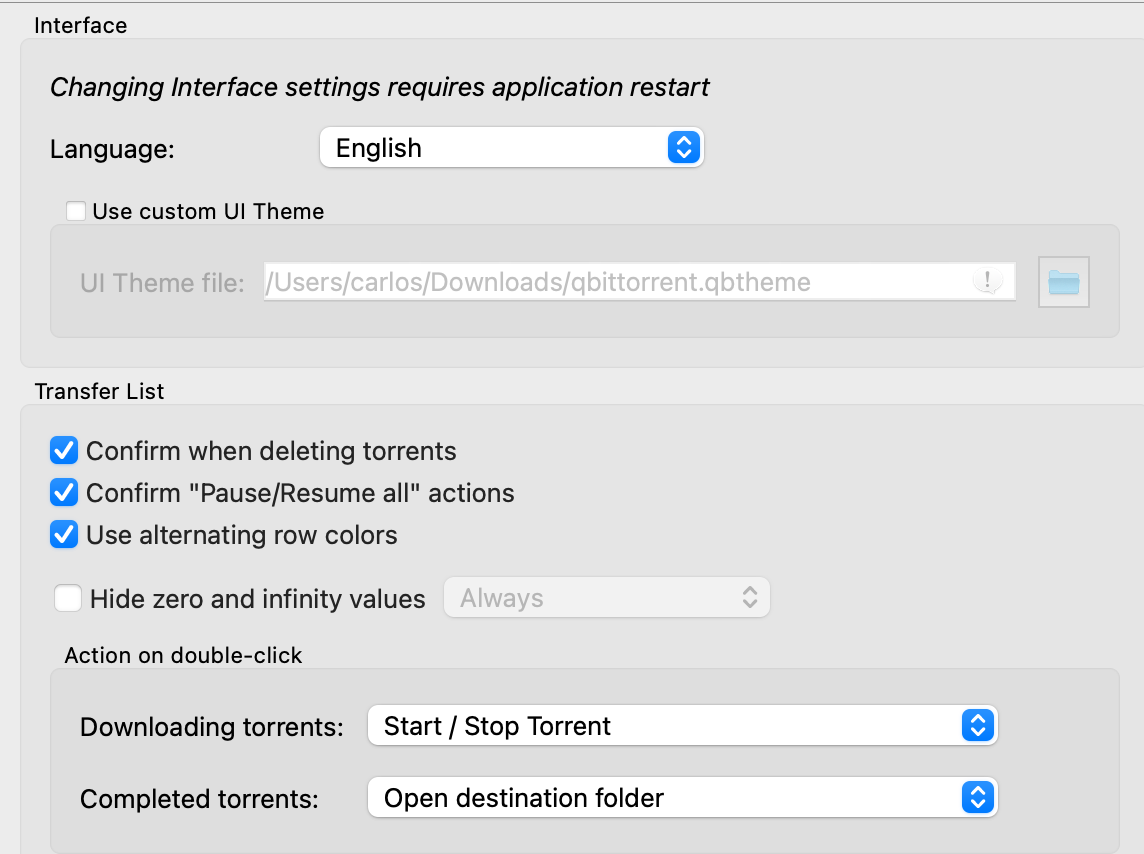Toggle Confirm Pause/Resume all actions
The width and height of the screenshot is (1144, 854).
64,493
